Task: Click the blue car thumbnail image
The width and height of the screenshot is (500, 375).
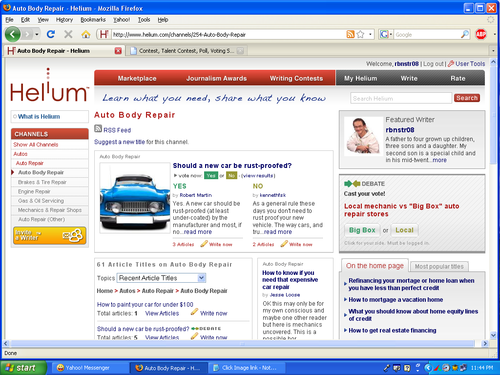Action: [x=135, y=198]
